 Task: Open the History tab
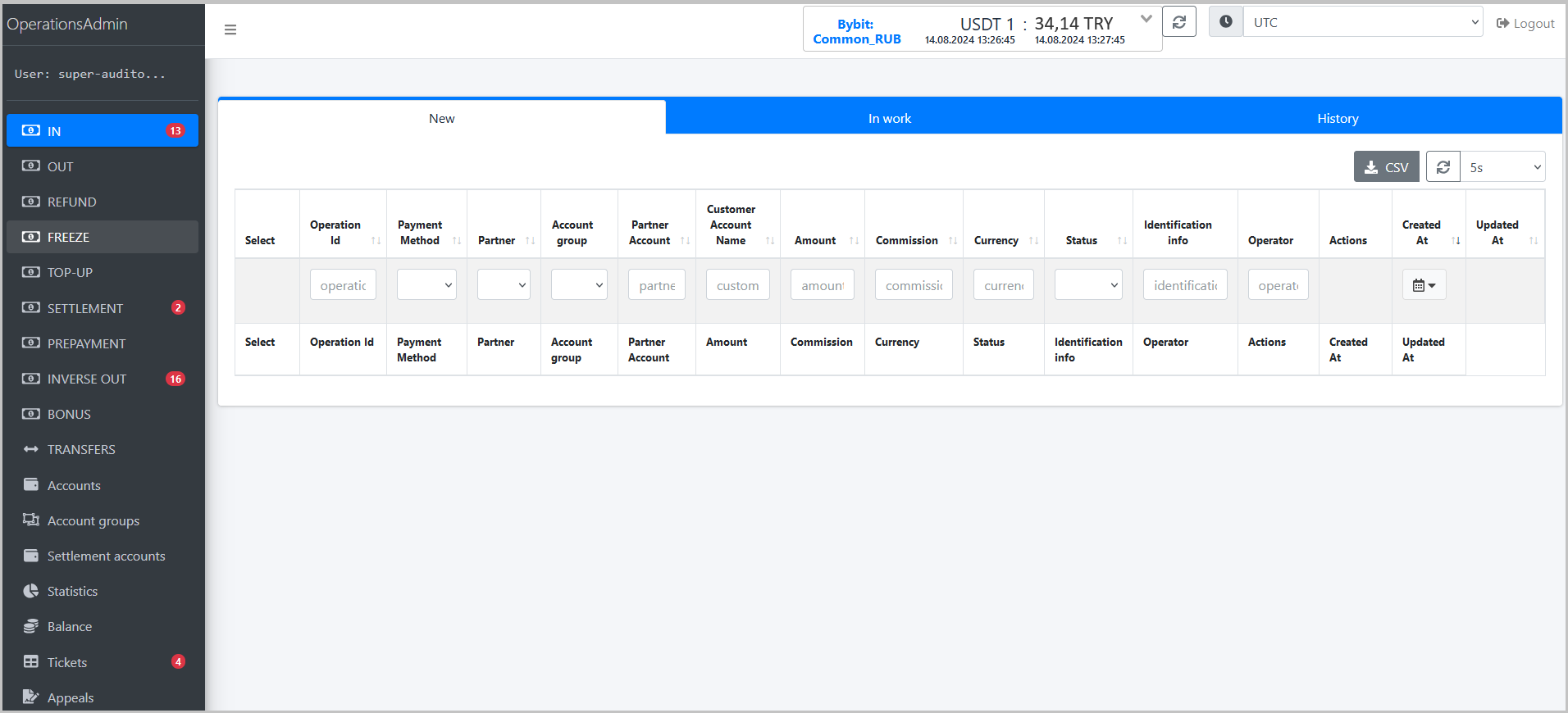coord(1338,119)
